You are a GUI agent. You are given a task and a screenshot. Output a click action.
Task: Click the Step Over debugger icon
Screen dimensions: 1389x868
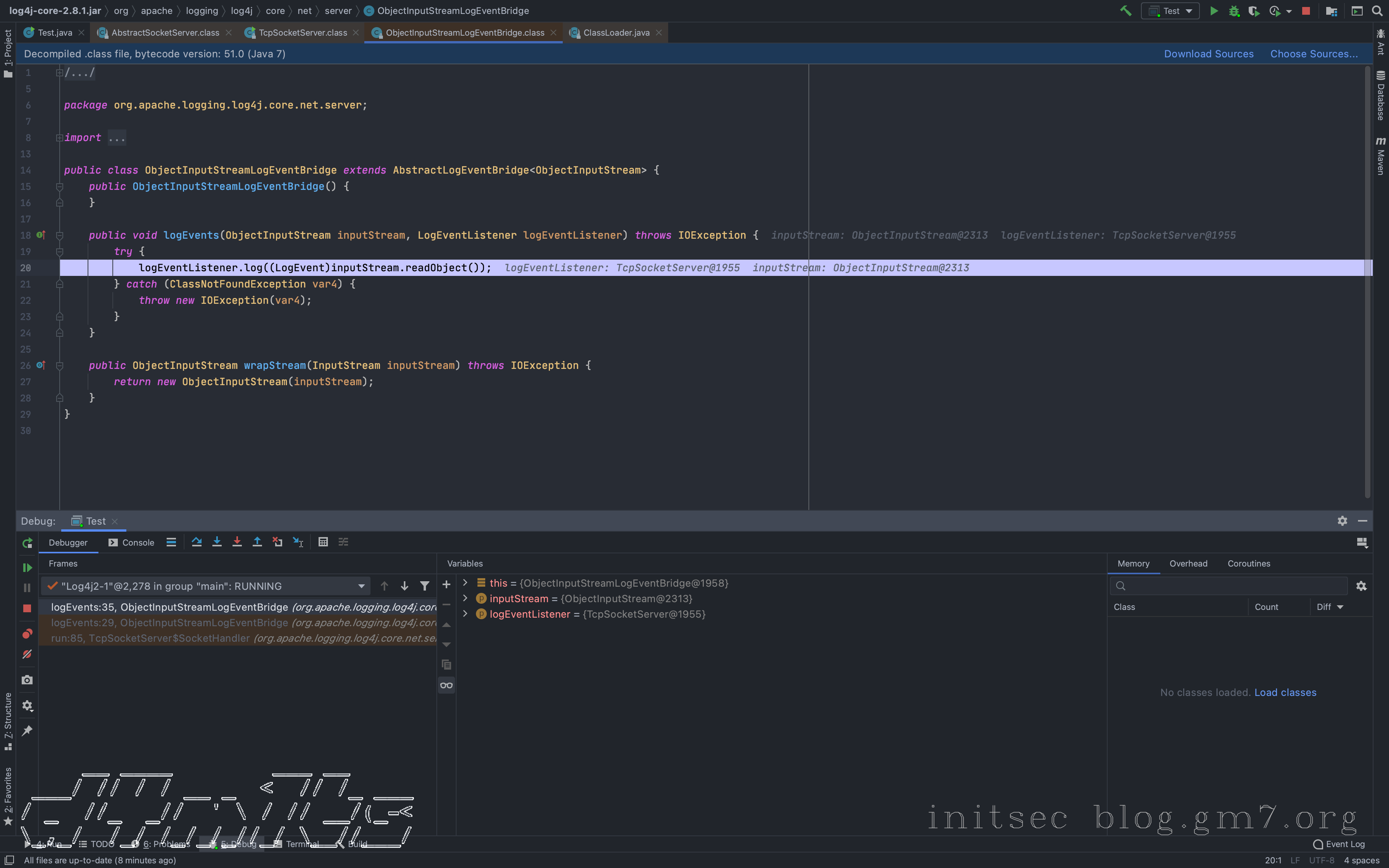[x=196, y=542]
